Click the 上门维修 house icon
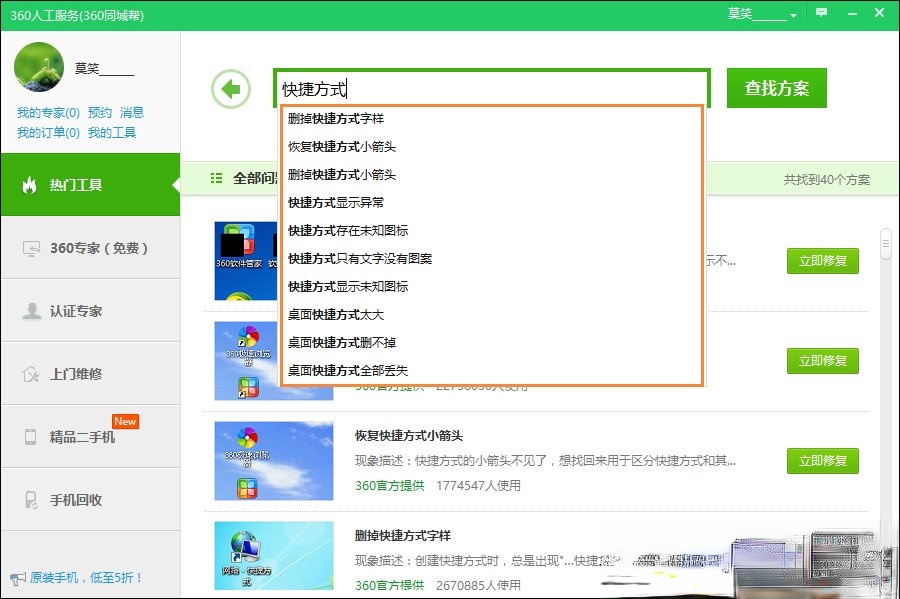 click(30, 374)
